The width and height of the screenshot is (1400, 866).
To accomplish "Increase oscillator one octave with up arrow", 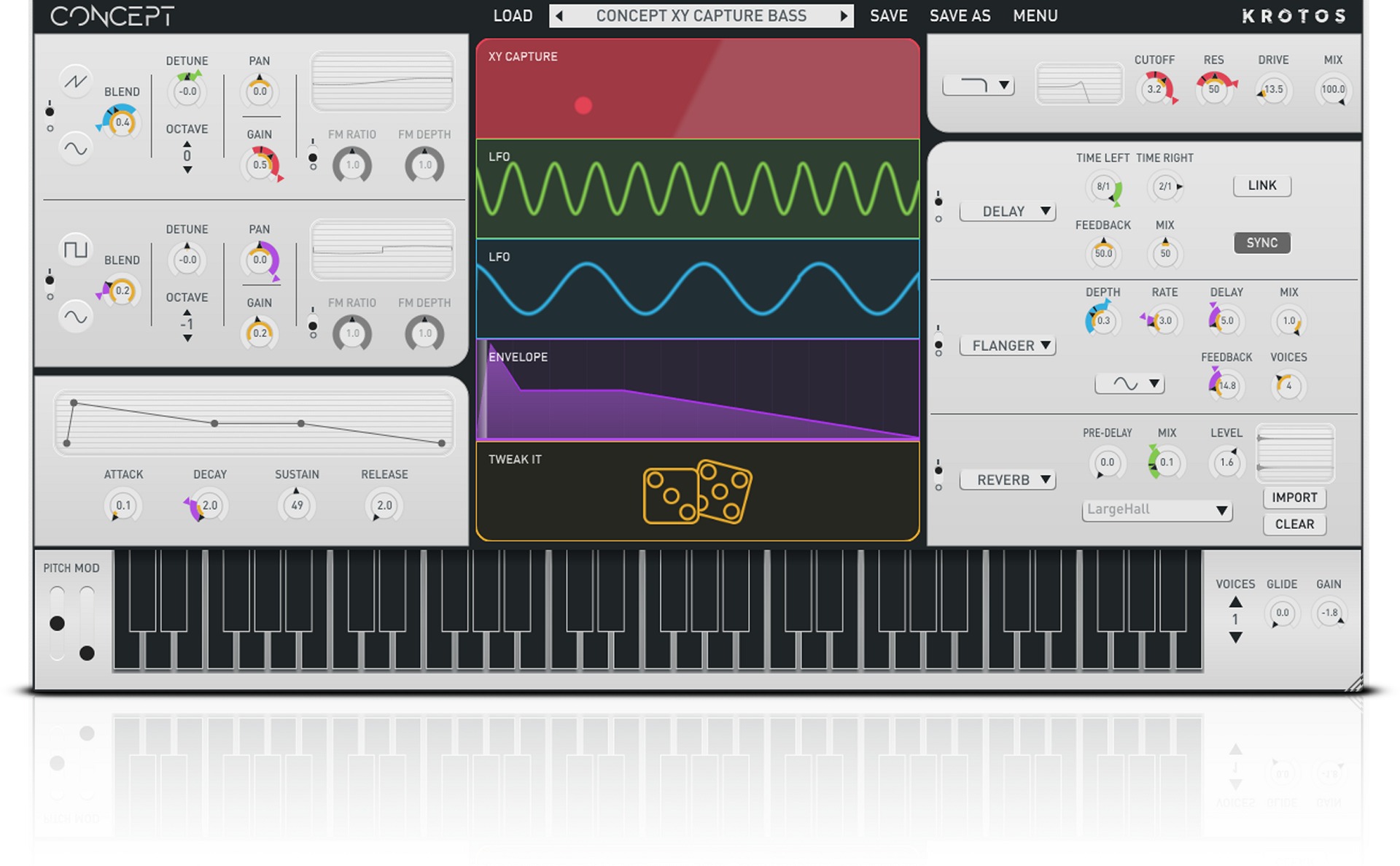I will [187, 144].
